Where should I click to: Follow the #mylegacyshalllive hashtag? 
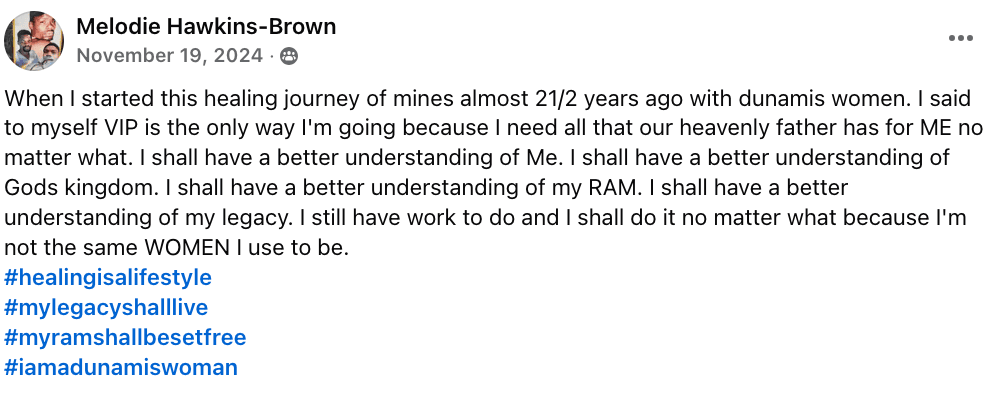[x=106, y=307]
